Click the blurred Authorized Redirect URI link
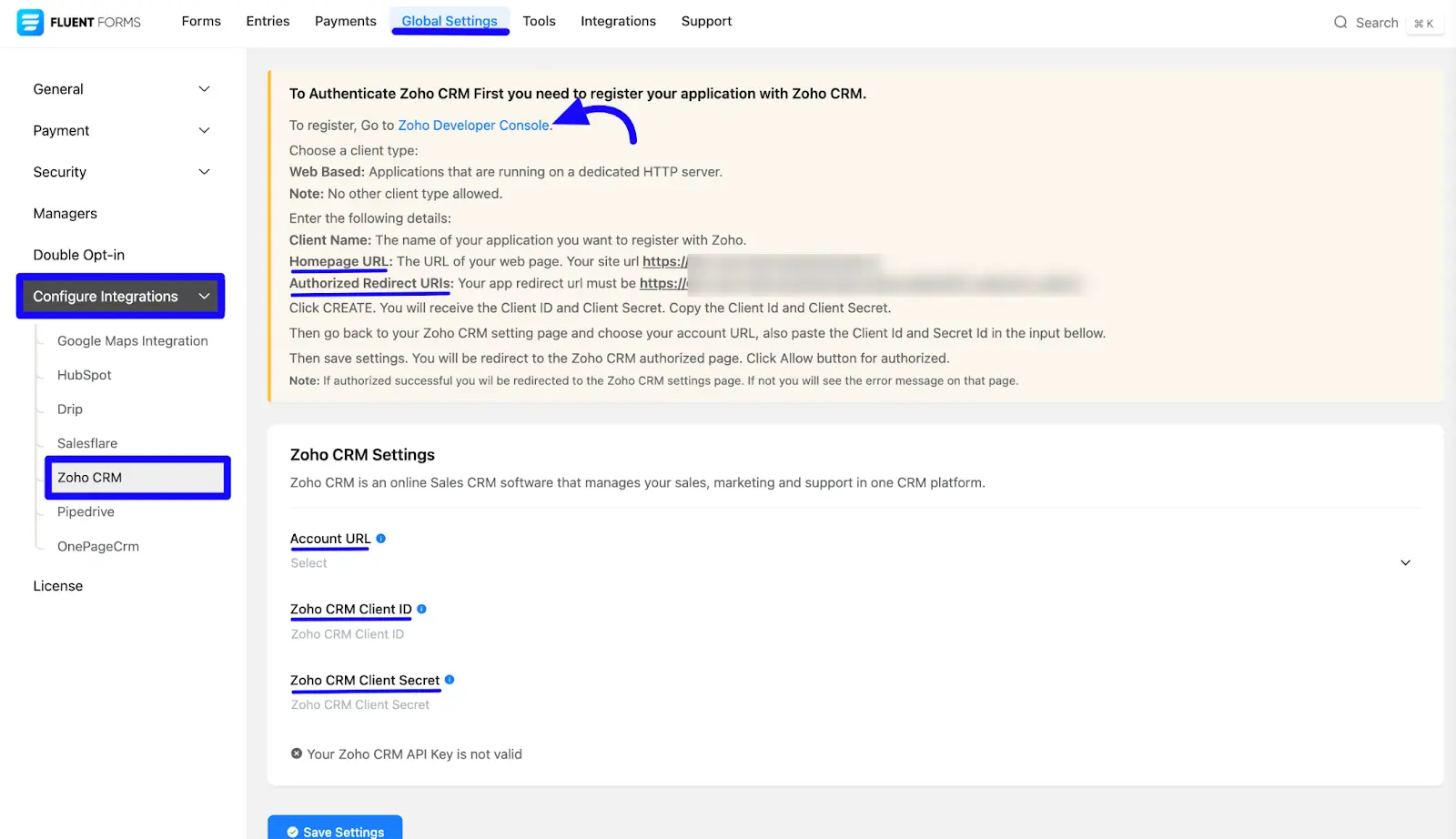Screen dimensions: 1456x839 [x=860, y=284]
